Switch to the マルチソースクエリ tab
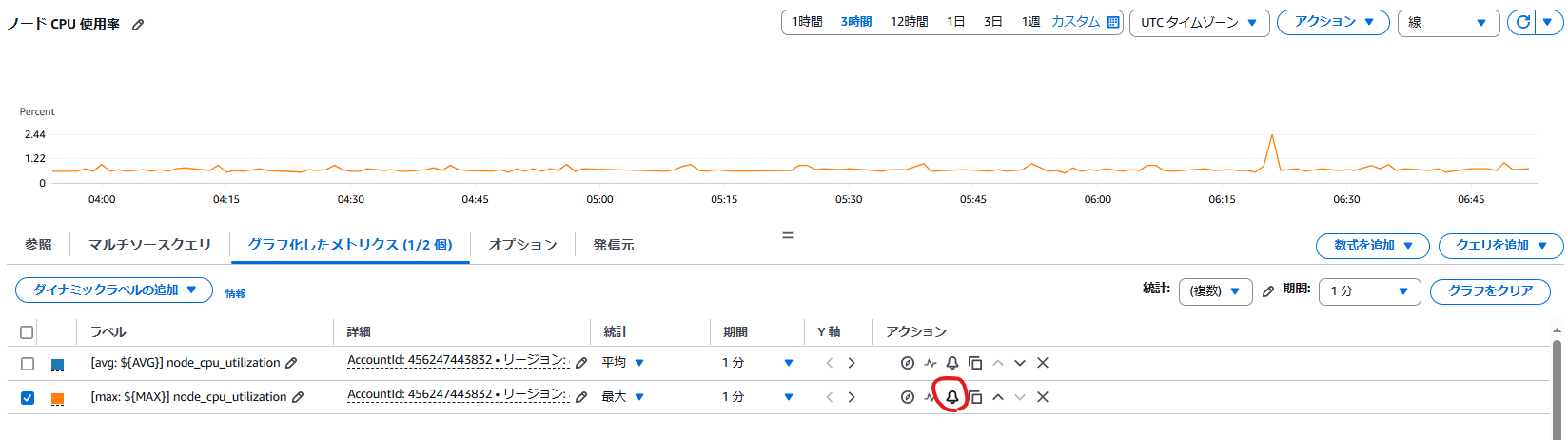1568x440 pixels. 149,245
